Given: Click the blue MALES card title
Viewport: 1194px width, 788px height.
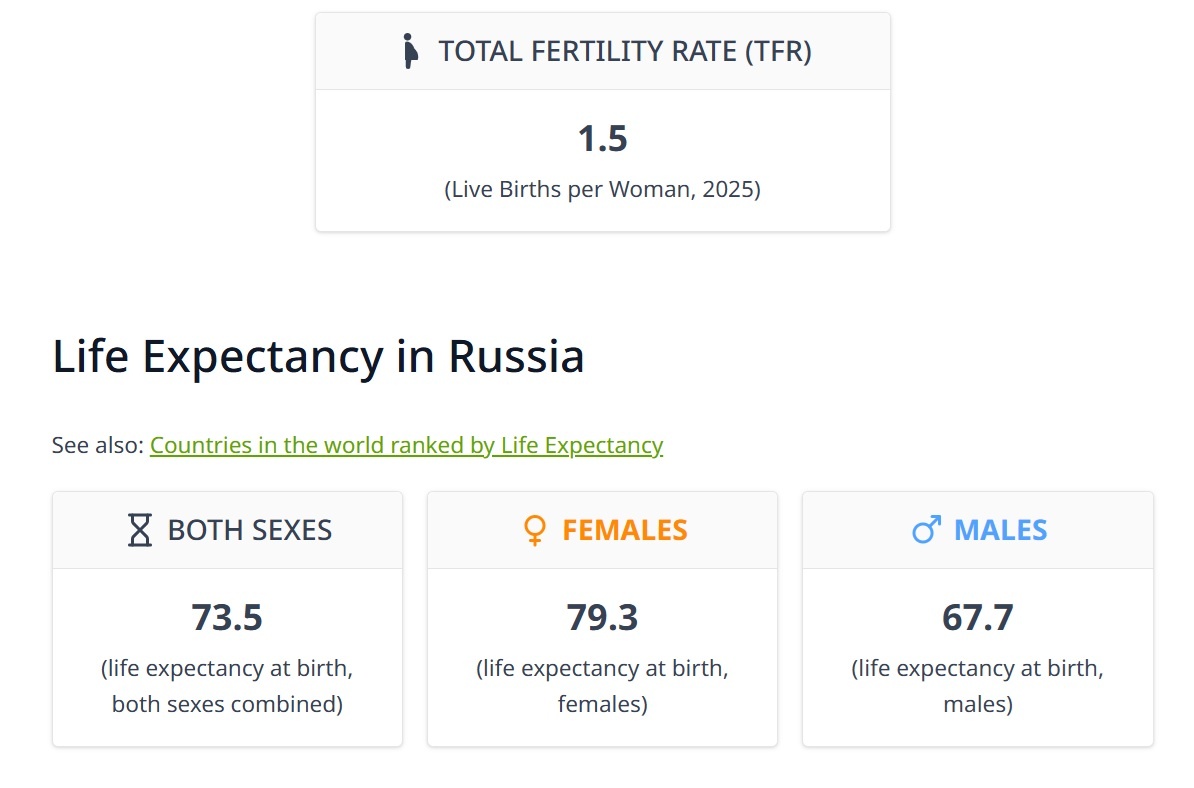Looking at the screenshot, I should tap(1000, 530).
